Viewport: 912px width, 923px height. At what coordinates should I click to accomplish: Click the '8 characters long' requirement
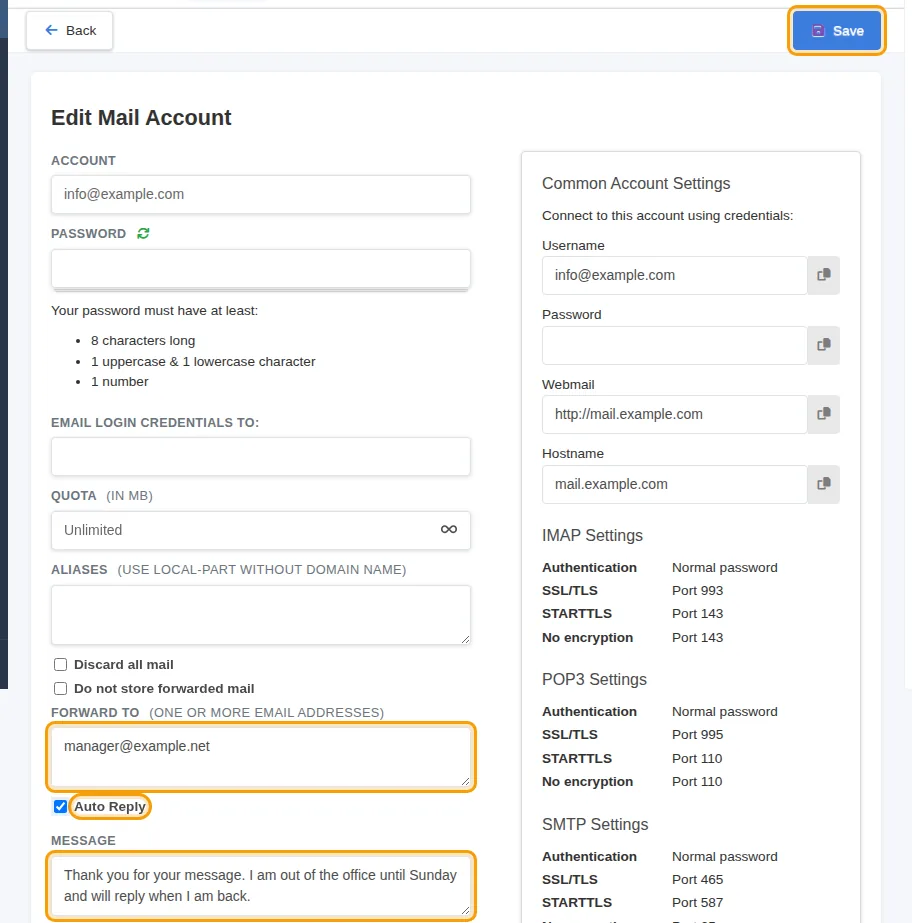[x=142, y=341]
